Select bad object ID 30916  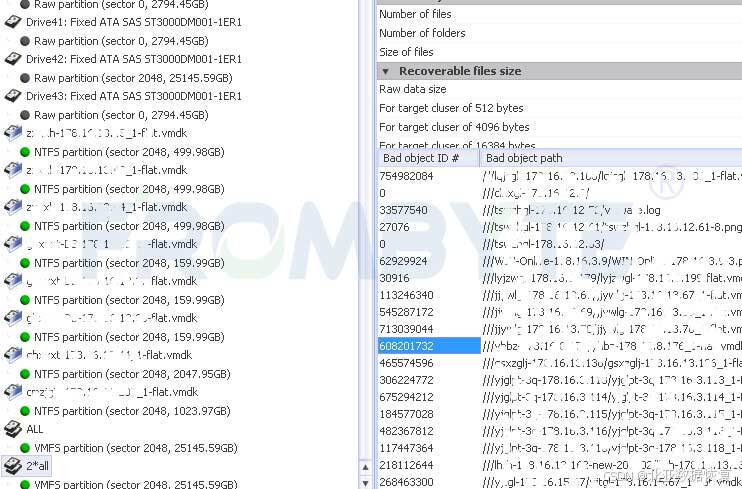pos(394,278)
